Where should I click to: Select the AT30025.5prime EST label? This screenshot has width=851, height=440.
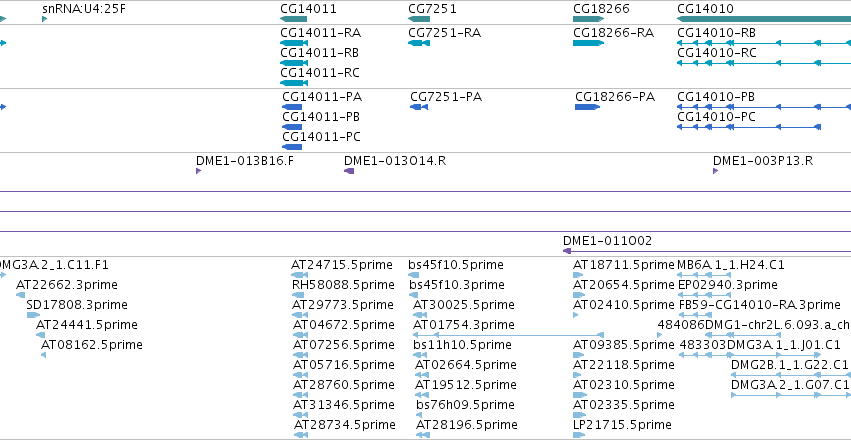pos(463,304)
